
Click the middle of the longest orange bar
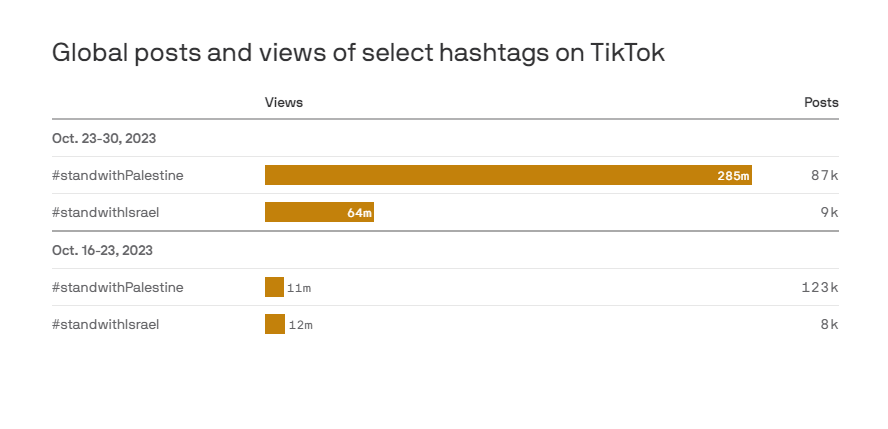(x=508, y=176)
